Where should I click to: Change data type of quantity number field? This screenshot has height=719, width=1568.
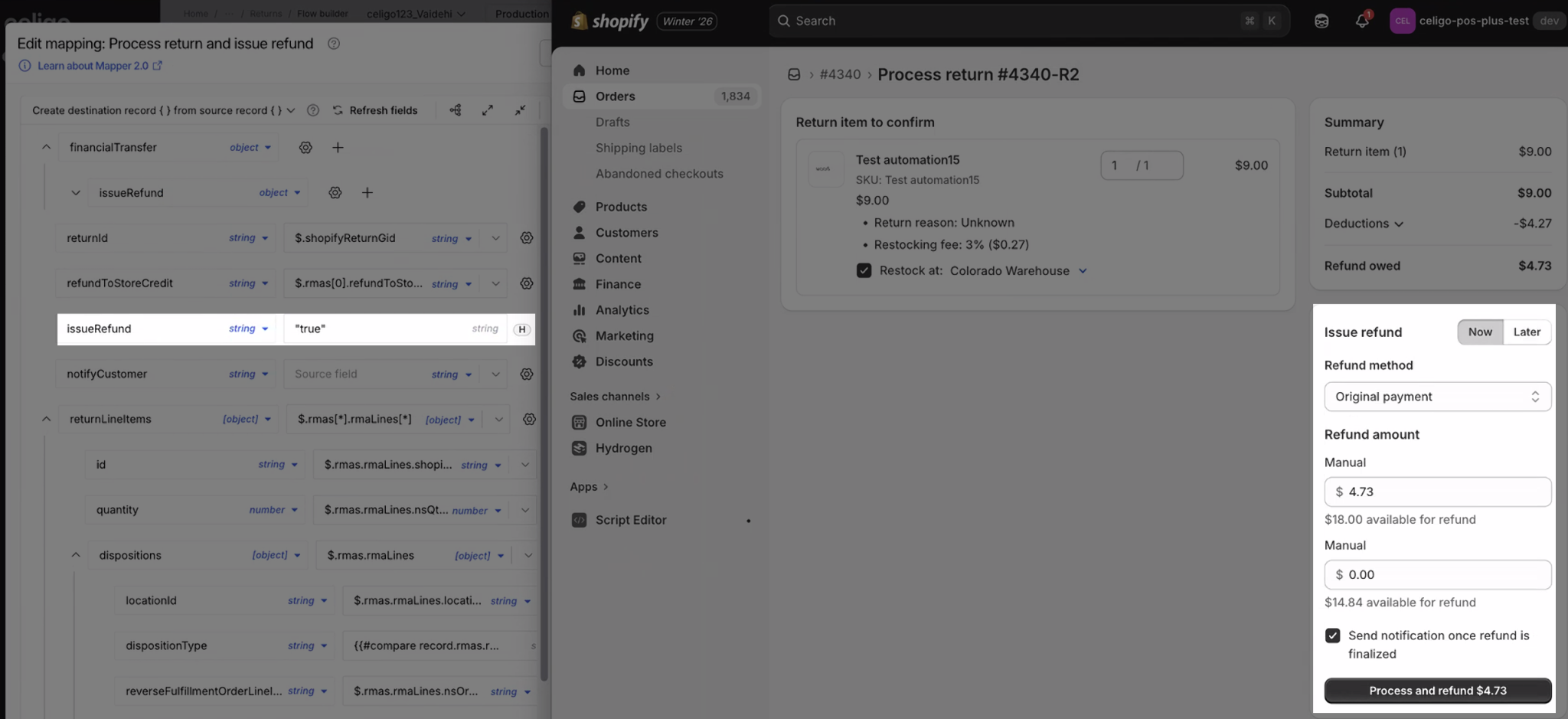[x=273, y=510]
